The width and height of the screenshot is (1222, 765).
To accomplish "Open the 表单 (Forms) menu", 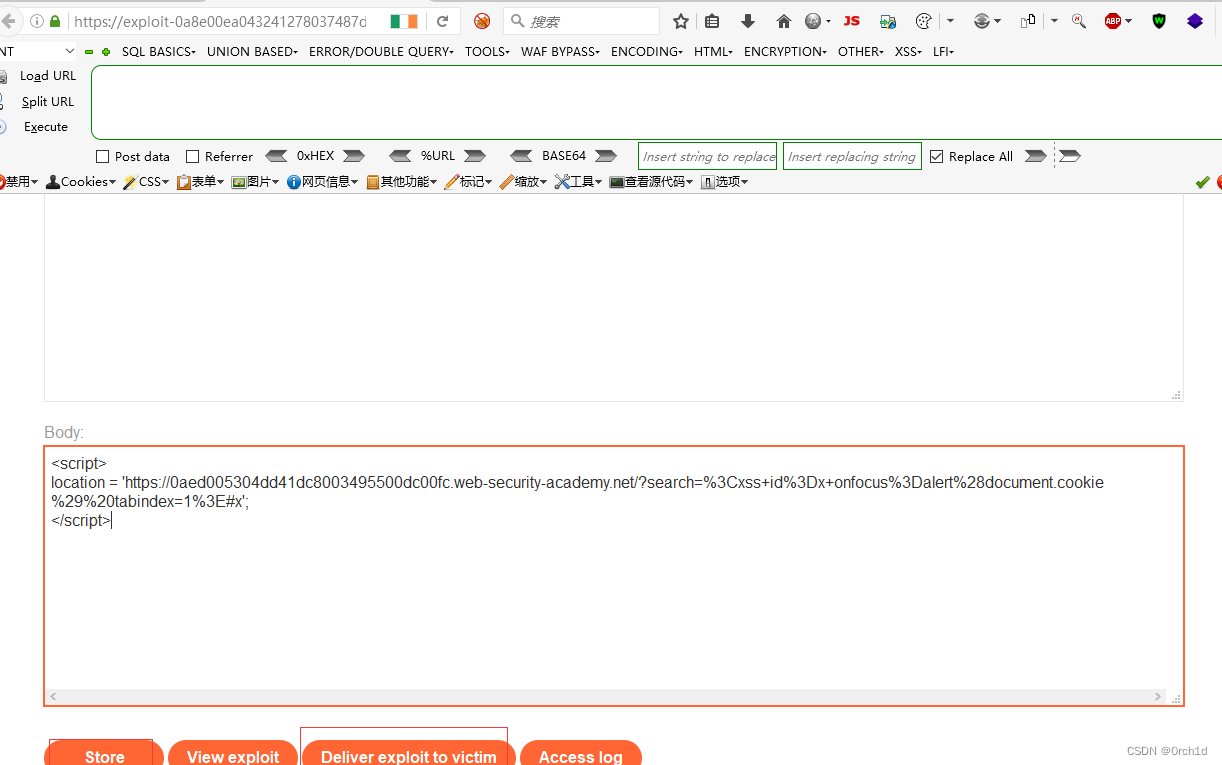I will (x=200, y=182).
